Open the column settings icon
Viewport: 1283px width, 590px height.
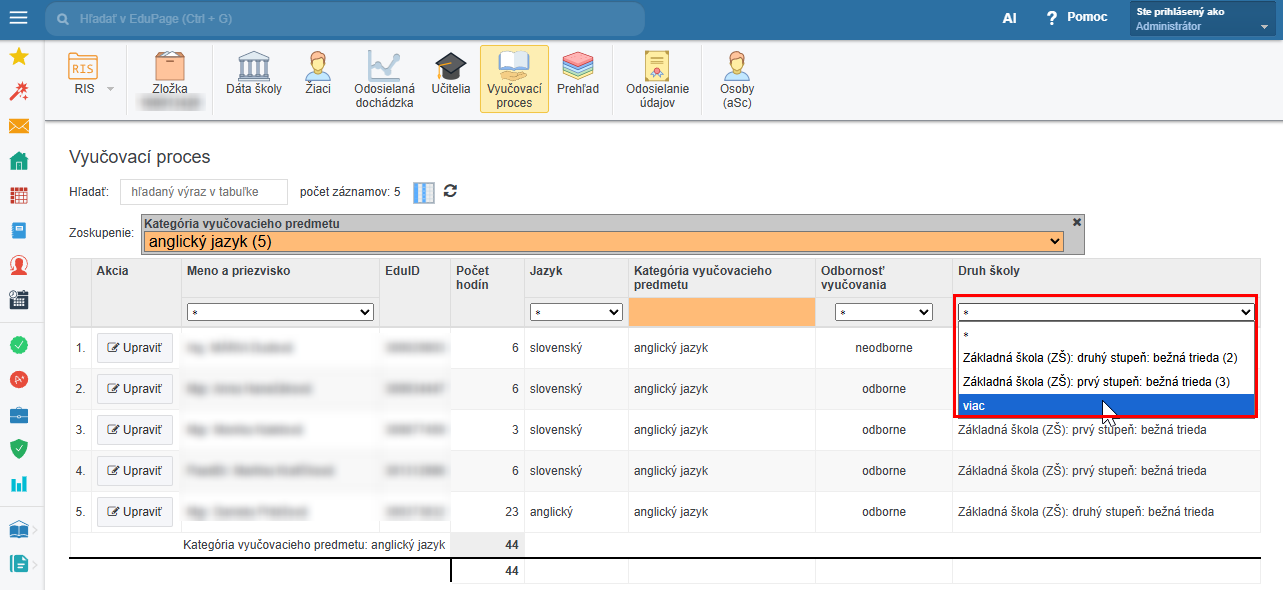tap(424, 192)
